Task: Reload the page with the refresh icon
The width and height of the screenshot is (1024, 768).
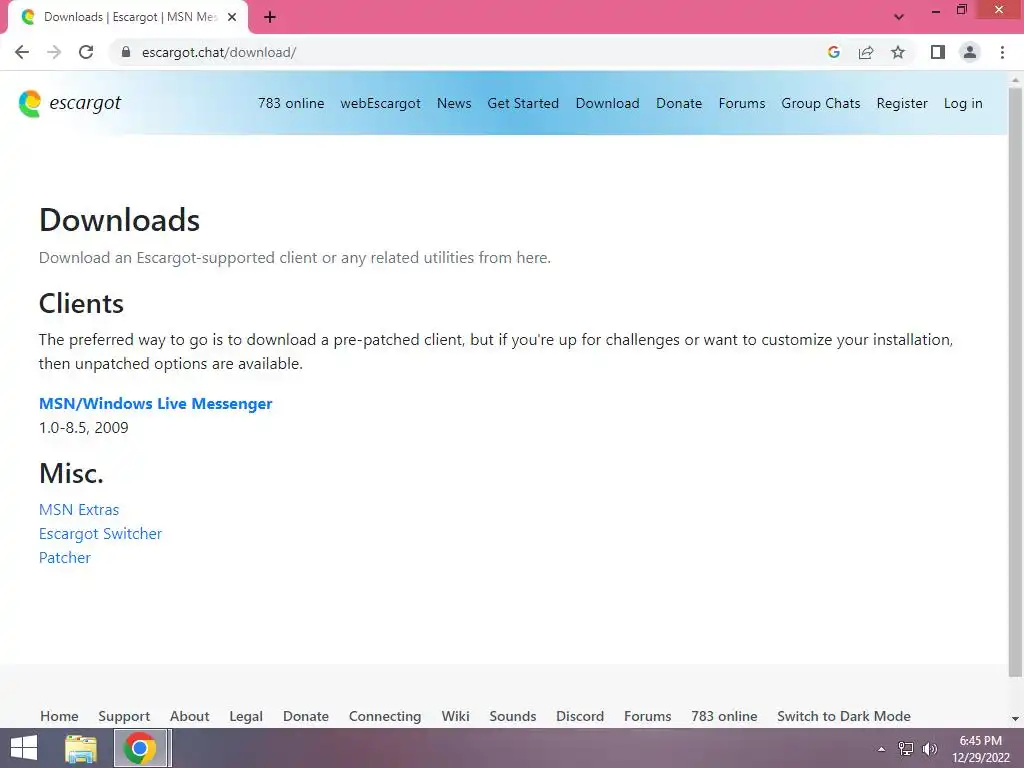Action: (86, 52)
